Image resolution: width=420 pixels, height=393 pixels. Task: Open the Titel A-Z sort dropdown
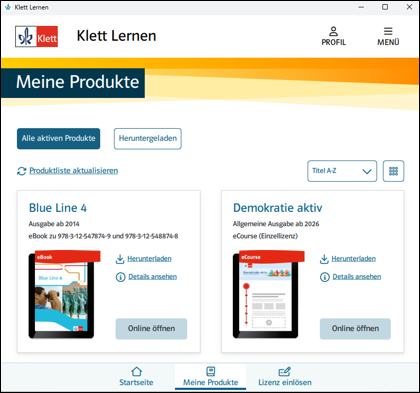point(342,171)
